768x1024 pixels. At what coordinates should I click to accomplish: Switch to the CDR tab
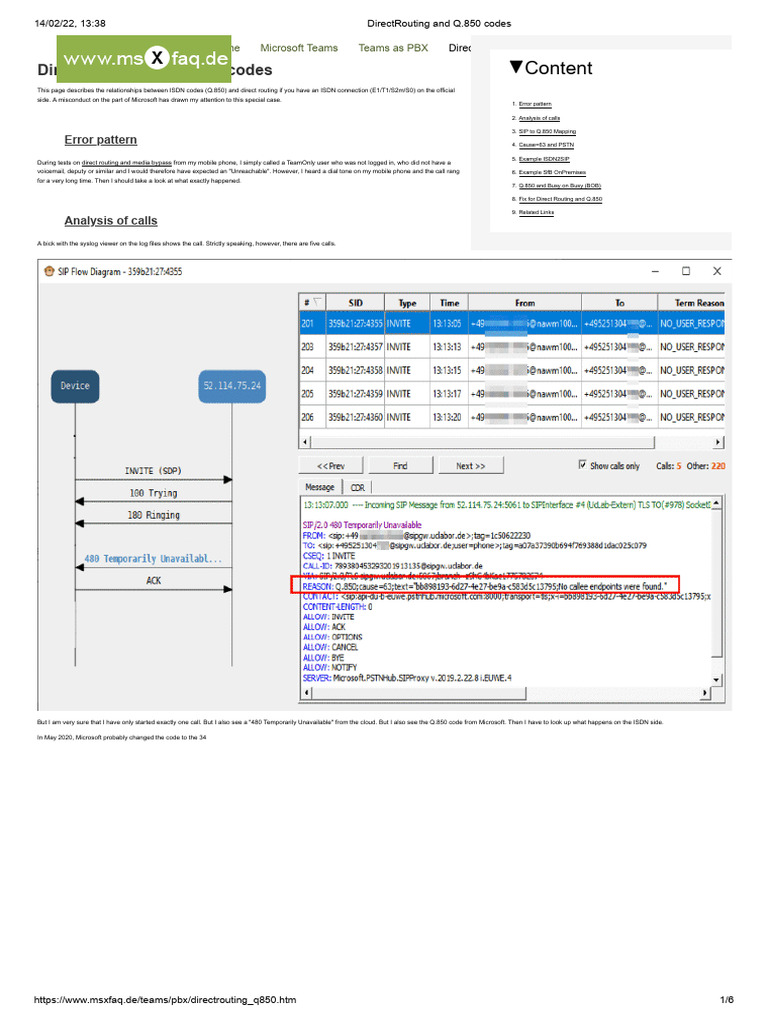(358, 487)
